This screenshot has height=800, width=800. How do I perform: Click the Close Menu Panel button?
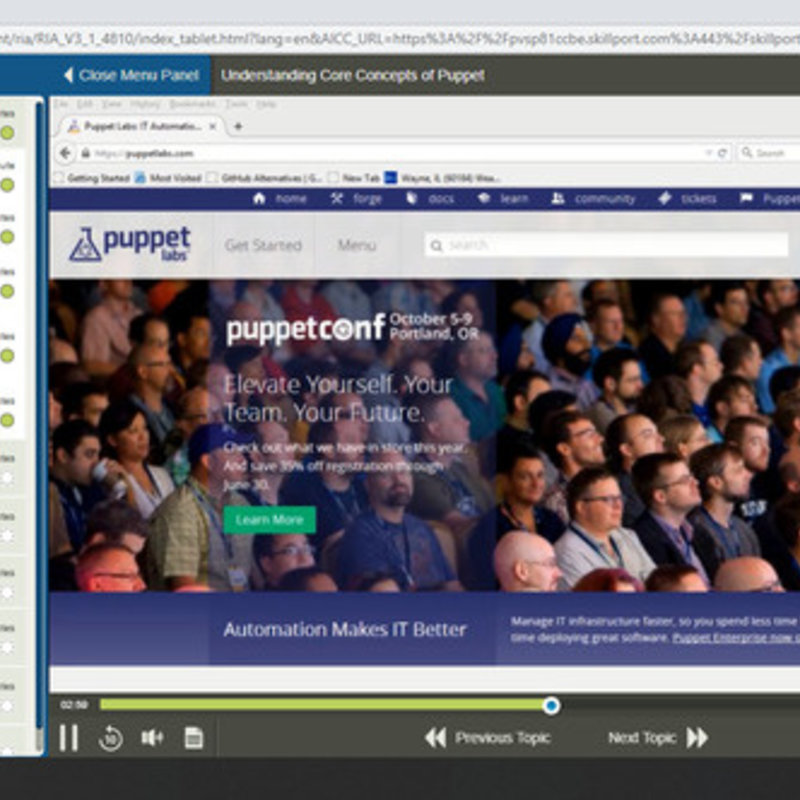132,75
